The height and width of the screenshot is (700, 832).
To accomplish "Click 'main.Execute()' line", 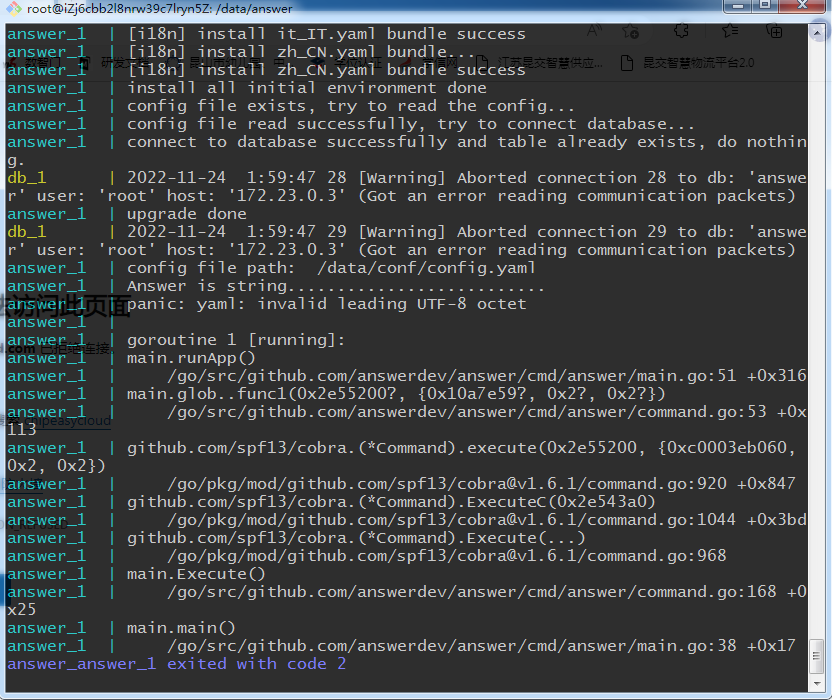I will [x=196, y=574].
